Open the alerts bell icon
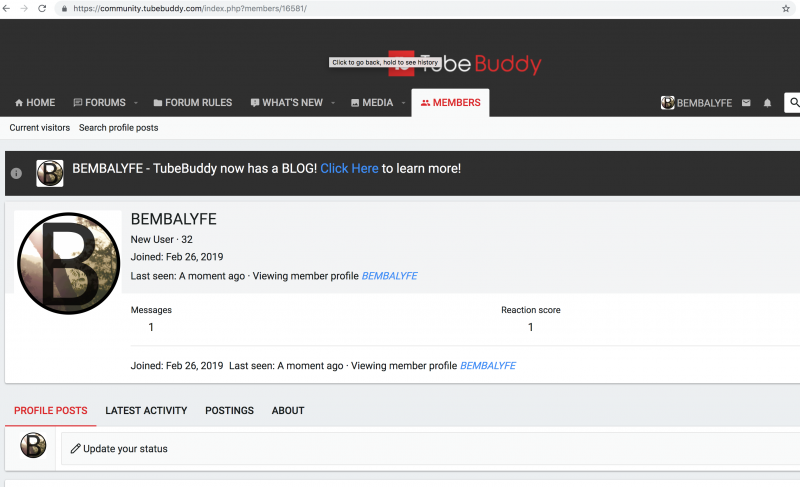Viewport: 800px width, 487px height. tap(768, 103)
